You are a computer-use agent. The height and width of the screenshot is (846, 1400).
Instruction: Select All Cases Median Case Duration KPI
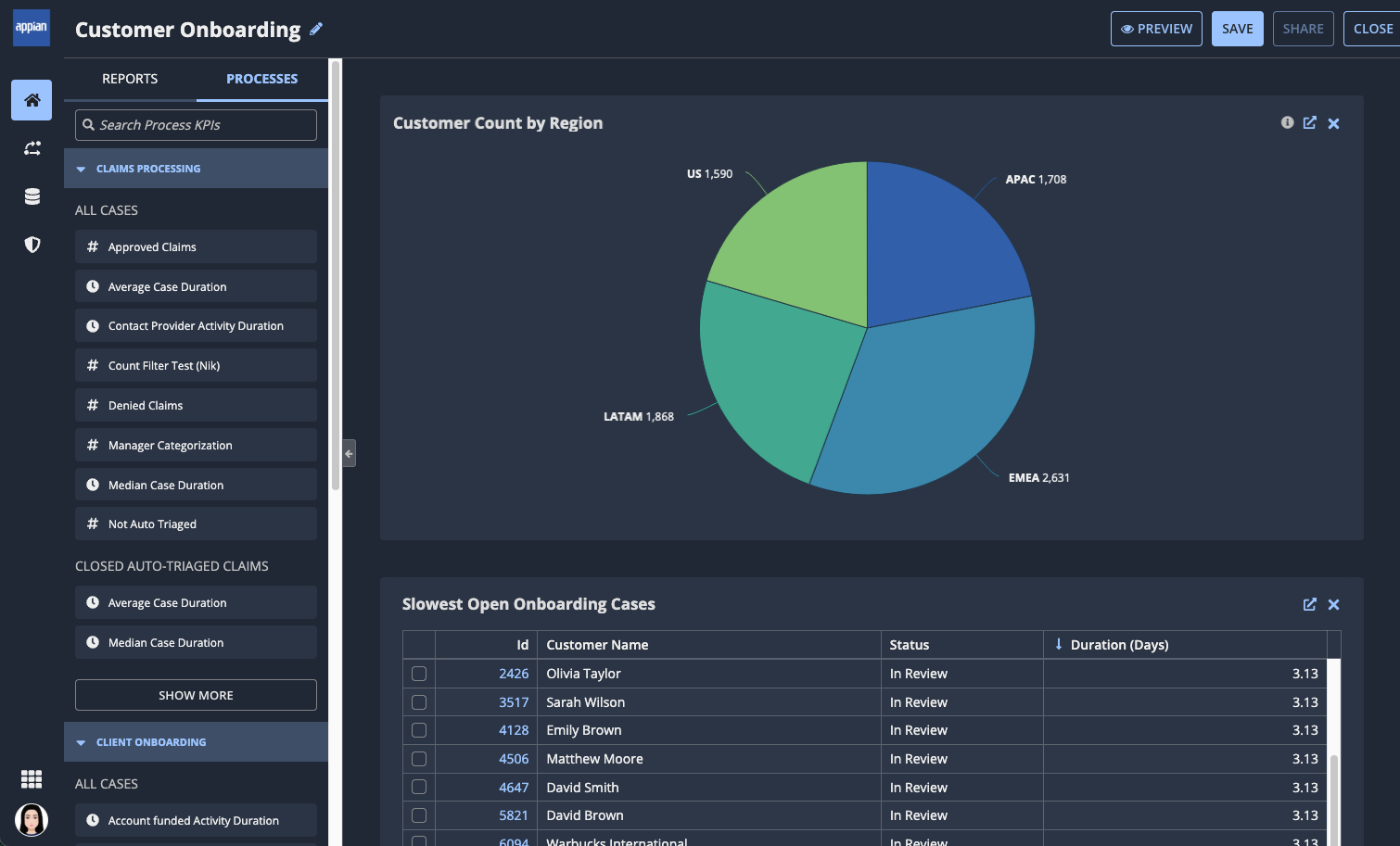[x=196, y=485]
